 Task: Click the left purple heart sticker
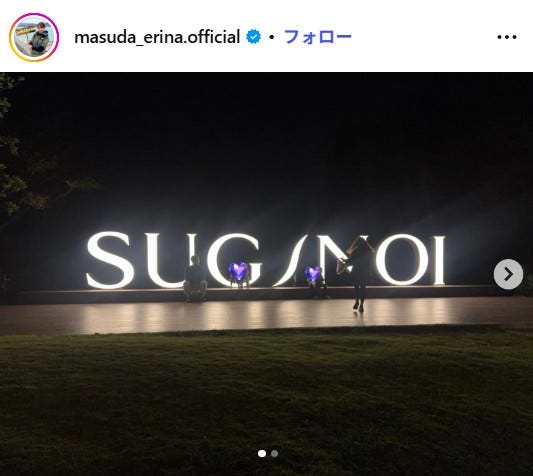coord(238,271)
